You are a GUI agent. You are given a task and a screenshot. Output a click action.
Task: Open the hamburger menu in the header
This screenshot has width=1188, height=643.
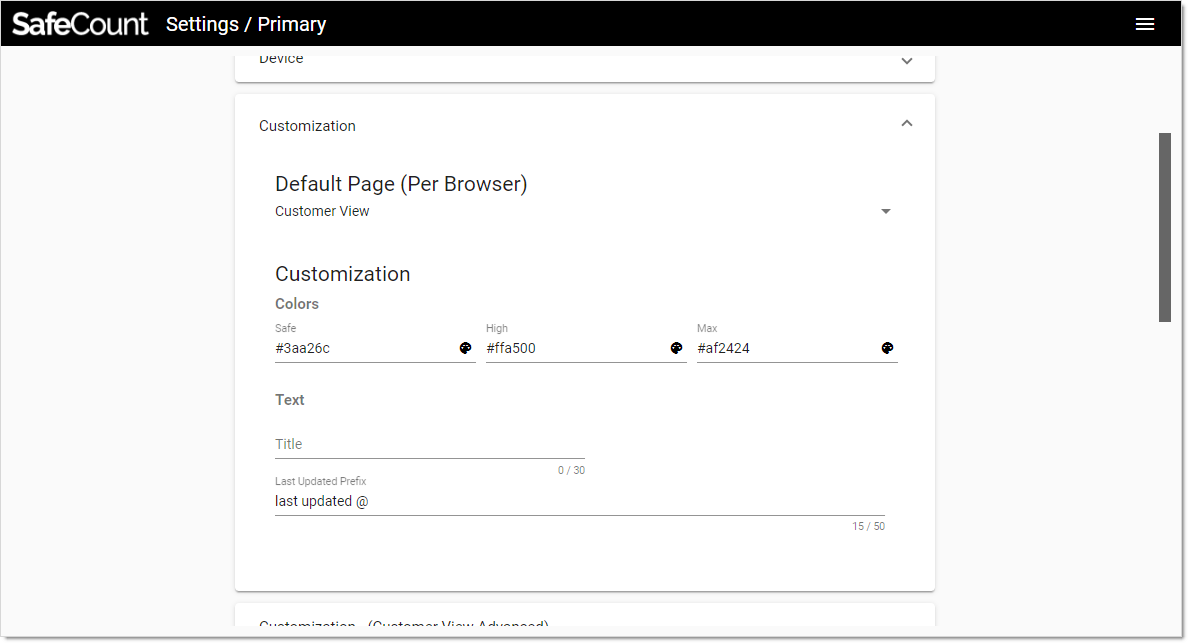1144,24
